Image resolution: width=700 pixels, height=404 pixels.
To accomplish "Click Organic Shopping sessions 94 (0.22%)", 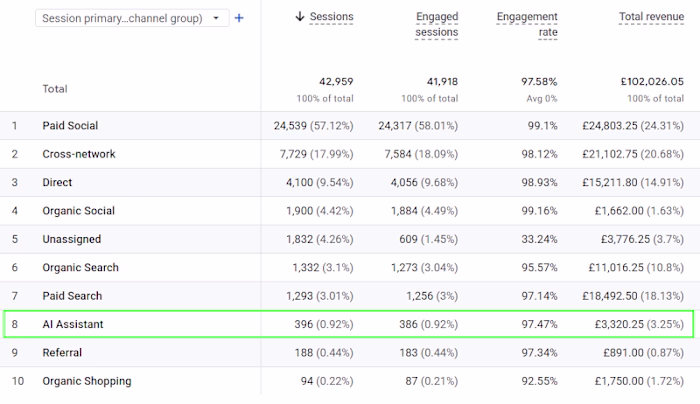I will click(327, 381).
